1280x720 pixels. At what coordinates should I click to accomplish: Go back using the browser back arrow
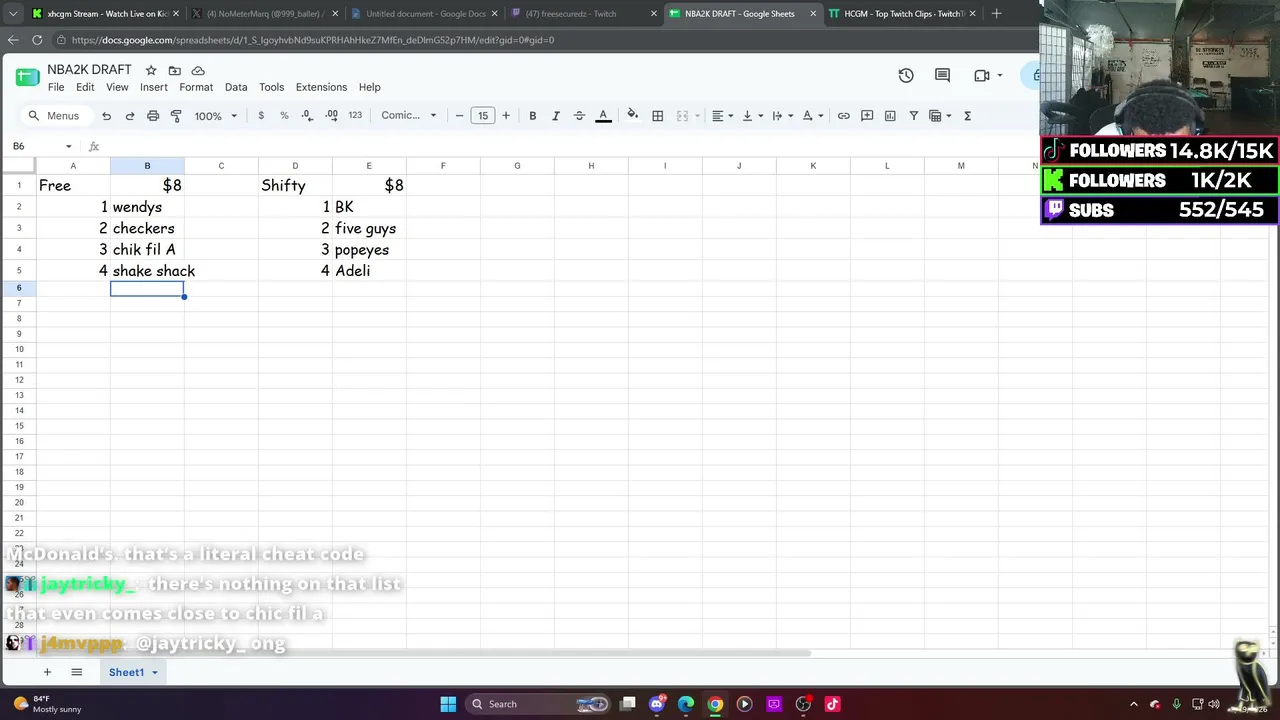pos(13,40)
